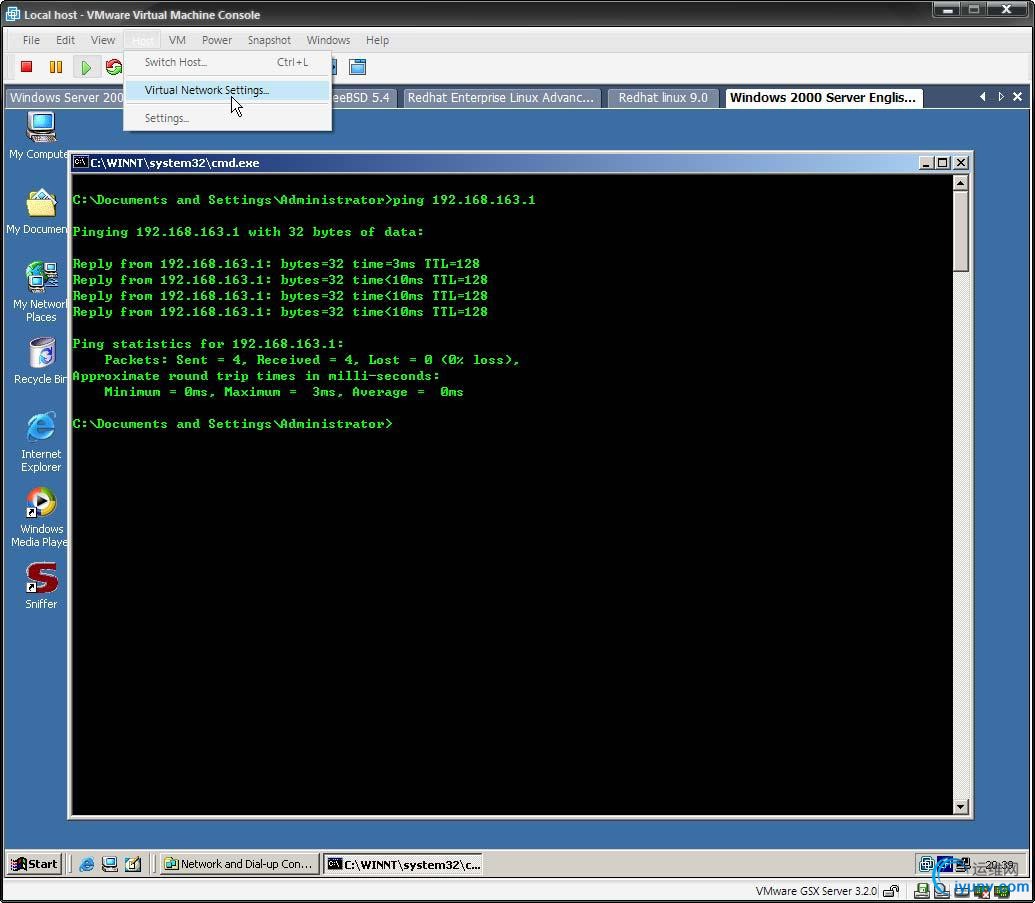Select Windows 2000 Server Englis tab
Screen dimensions: 1035x903
822,98
